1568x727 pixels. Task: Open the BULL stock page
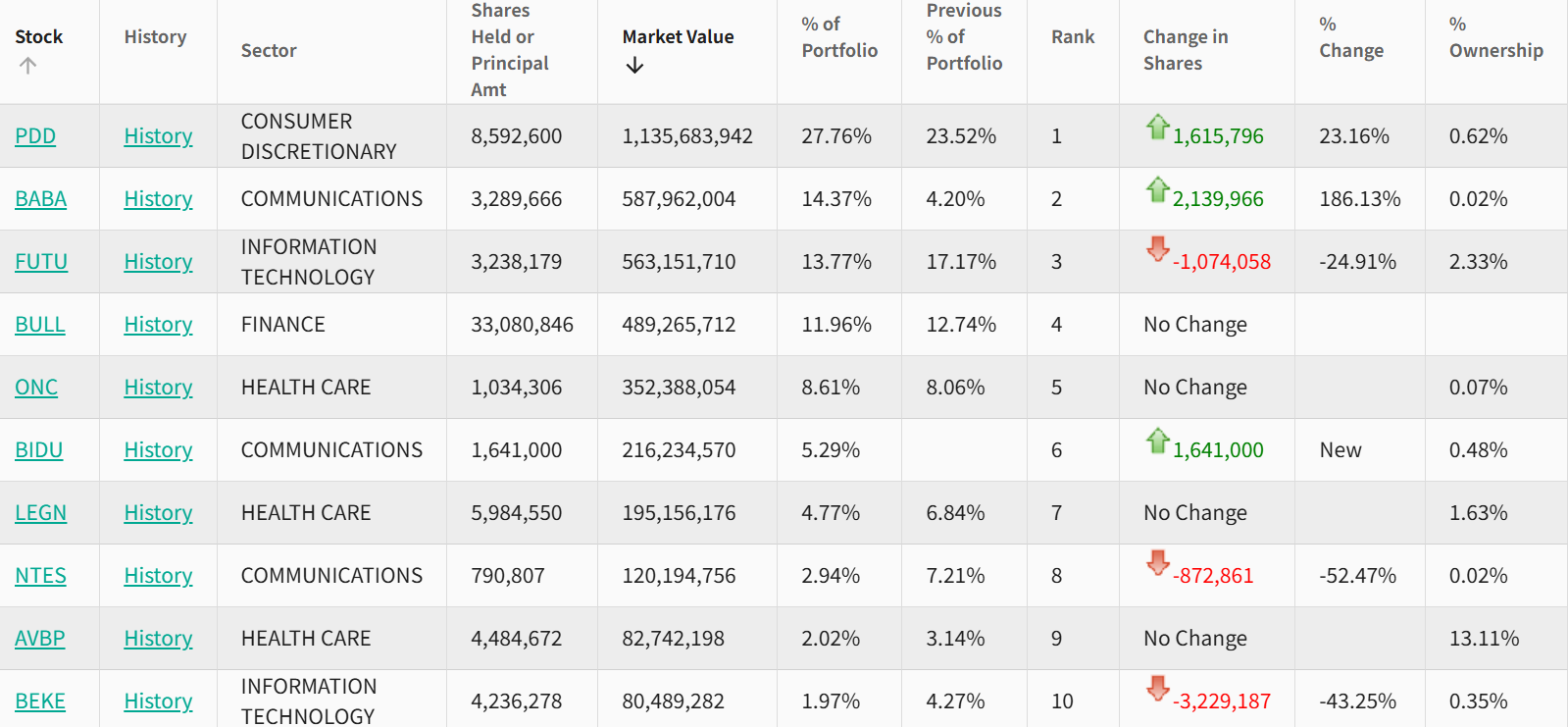coord(39,325)
